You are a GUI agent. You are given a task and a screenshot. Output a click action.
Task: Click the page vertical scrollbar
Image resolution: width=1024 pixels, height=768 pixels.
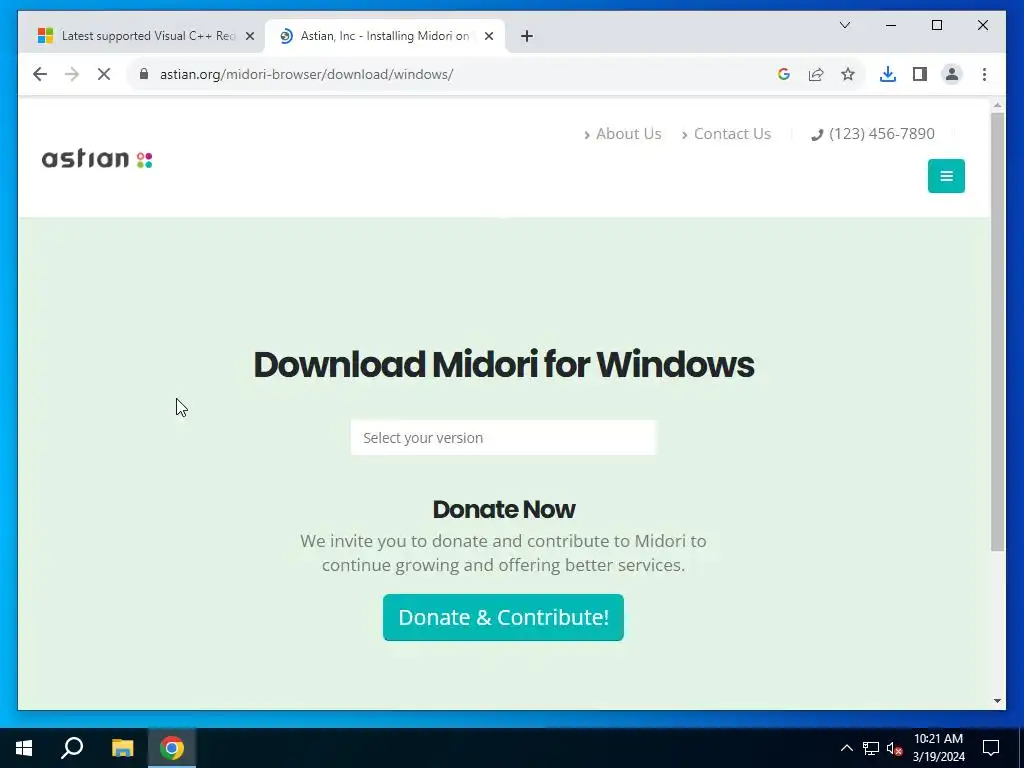pyautogui.click(x=997, y=332)
